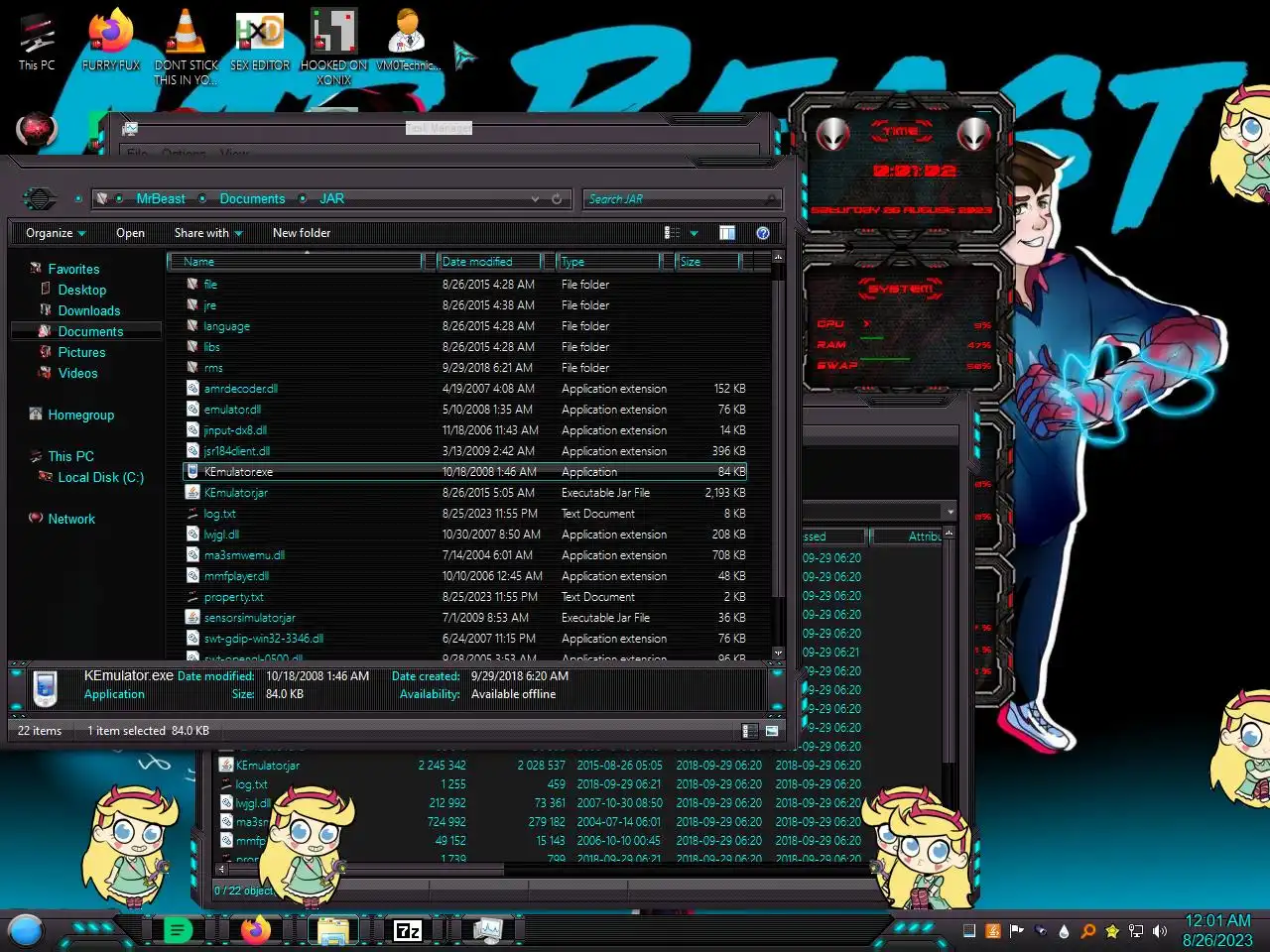Open the Organize dropdown menu
The image size is (1270, 952).
coord(56,233)
